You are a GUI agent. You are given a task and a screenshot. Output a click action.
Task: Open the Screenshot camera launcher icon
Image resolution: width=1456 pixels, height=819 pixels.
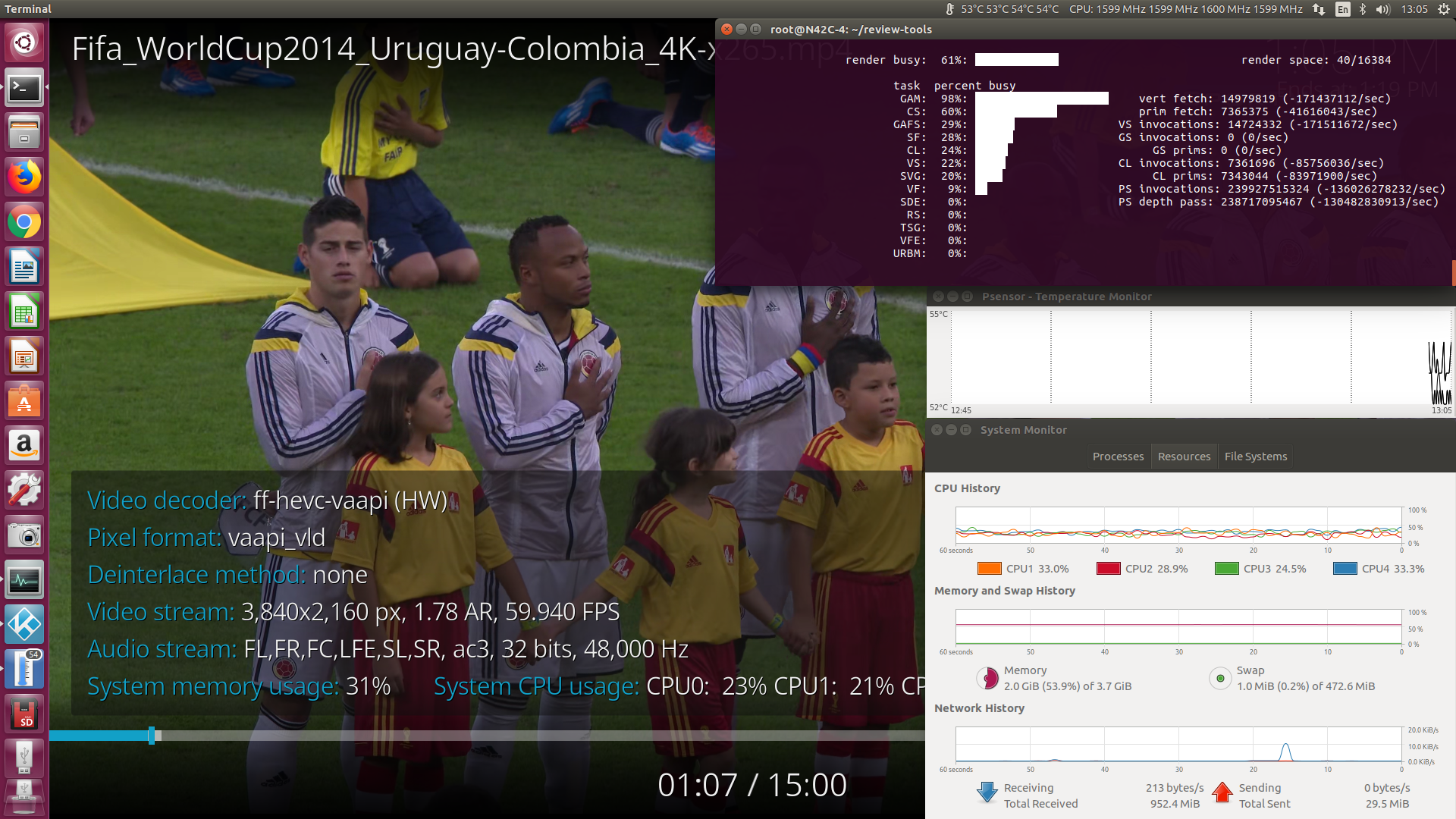24,535
